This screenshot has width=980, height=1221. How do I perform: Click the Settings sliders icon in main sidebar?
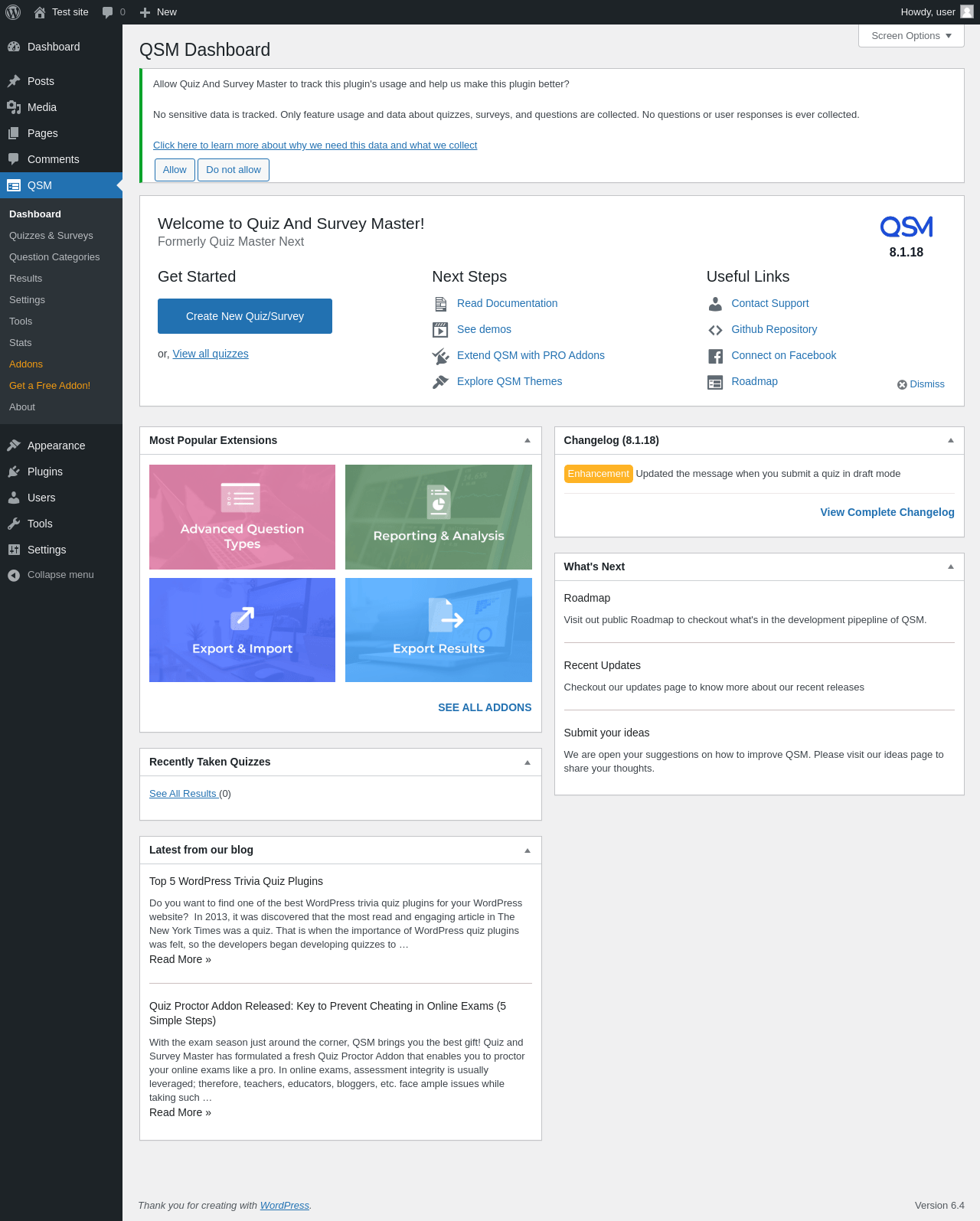14,550
